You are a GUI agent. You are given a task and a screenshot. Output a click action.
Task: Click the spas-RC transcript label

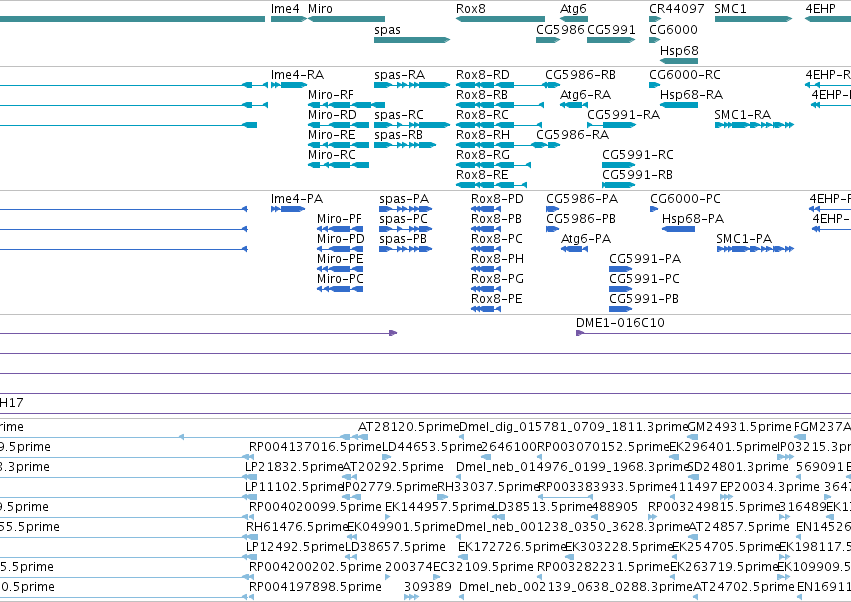click(x=399, y=116)
